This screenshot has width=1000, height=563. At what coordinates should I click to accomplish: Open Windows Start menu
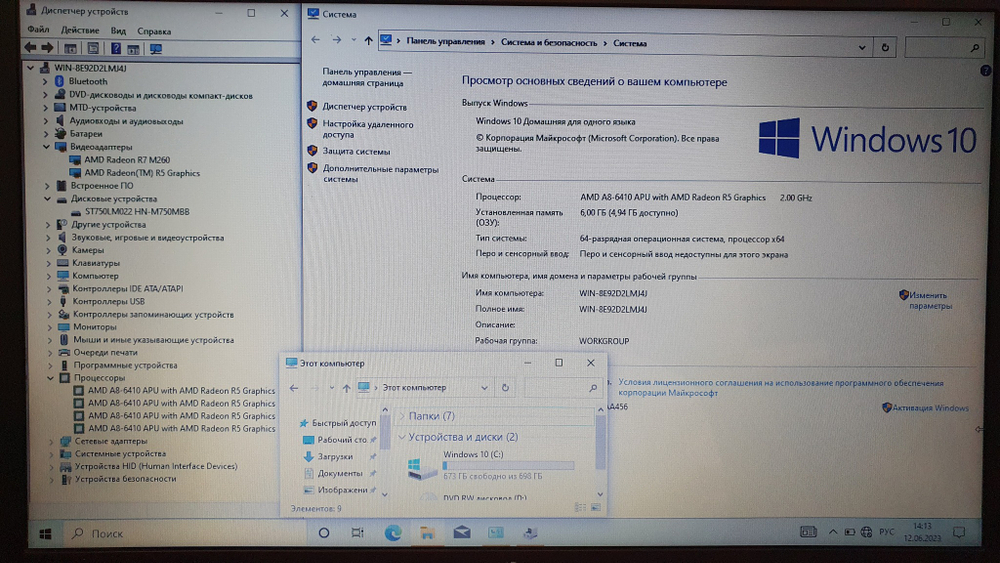pyautogui.click(x=45, y=534)
